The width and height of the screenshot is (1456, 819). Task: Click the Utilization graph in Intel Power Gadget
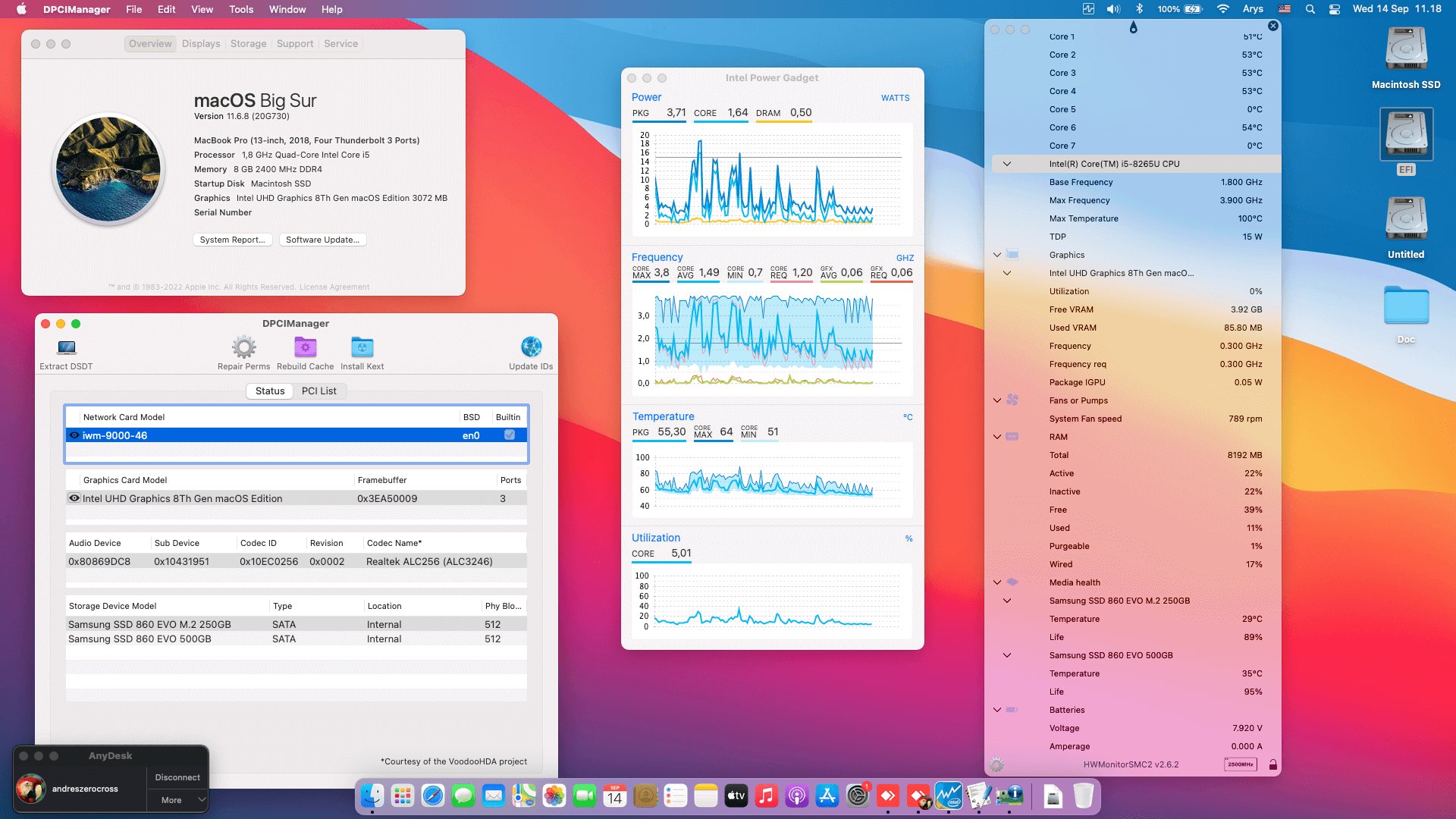(772, 601)
